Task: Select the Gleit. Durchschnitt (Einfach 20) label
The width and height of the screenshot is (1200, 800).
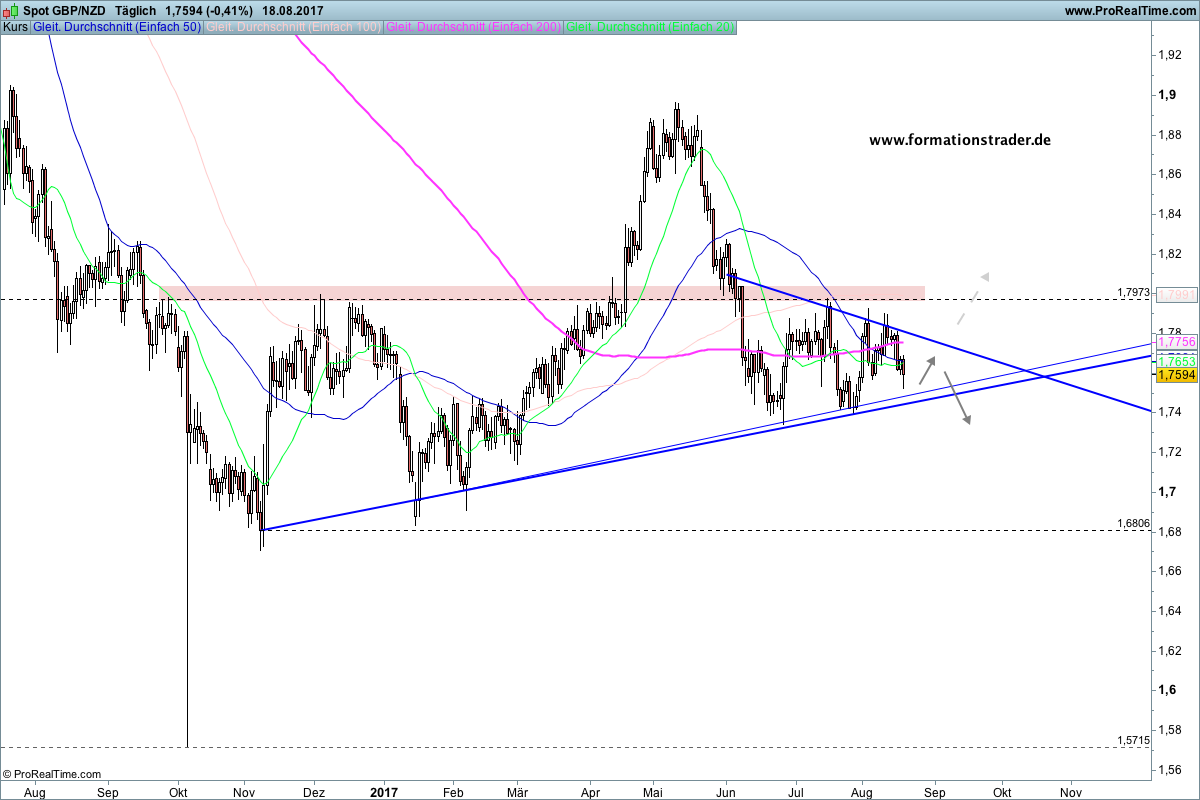Action: pyautogui.click(x=651, y=27)
